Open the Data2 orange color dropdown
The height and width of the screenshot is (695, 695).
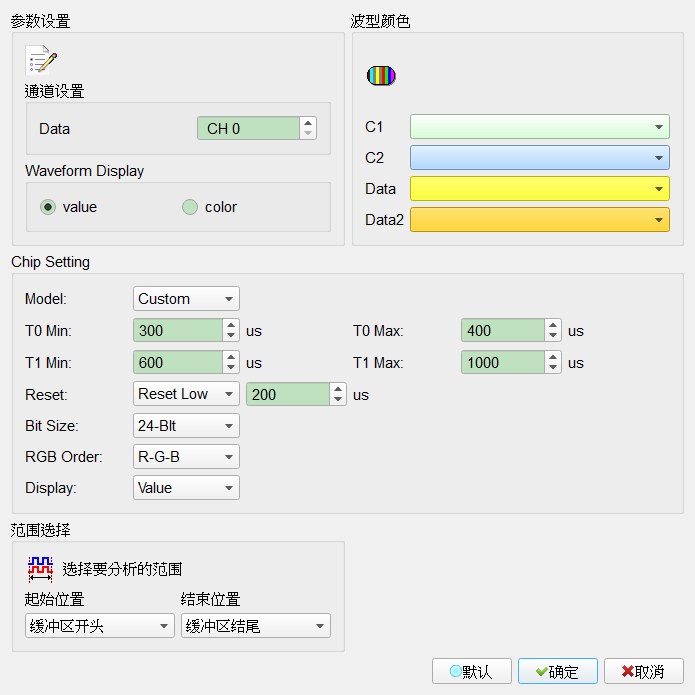(539, 220)
